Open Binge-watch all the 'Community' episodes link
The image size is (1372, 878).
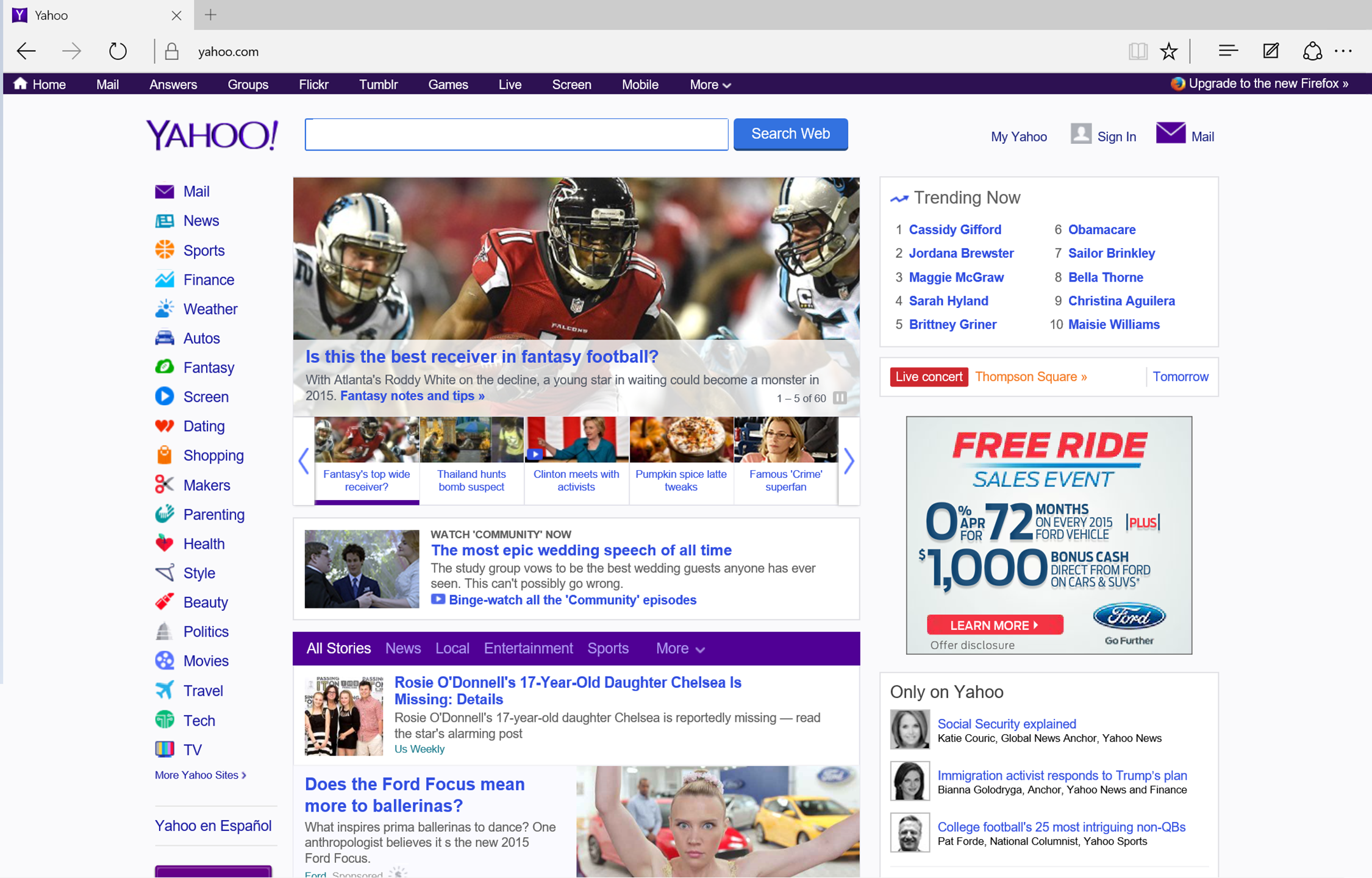pos(572,599)
